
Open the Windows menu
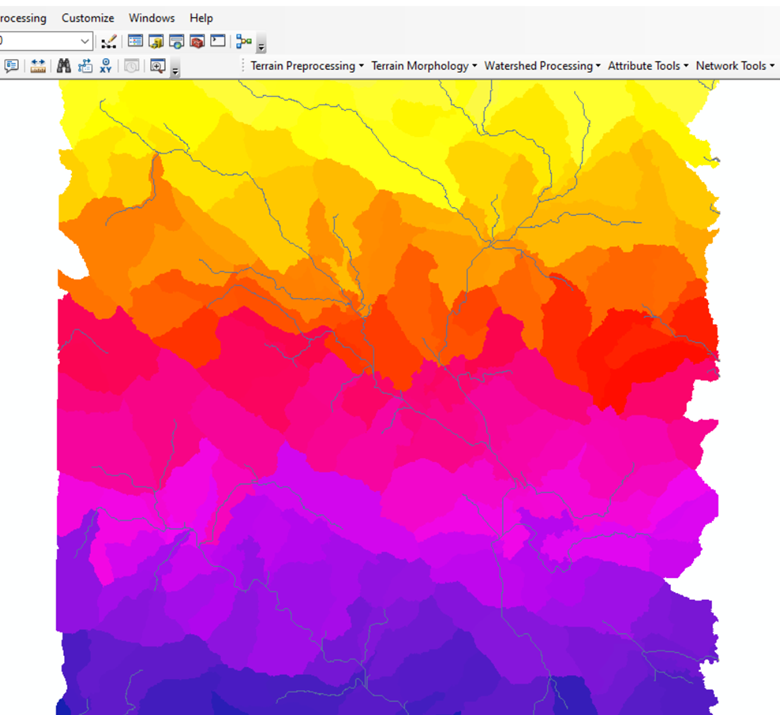[151, 18]
